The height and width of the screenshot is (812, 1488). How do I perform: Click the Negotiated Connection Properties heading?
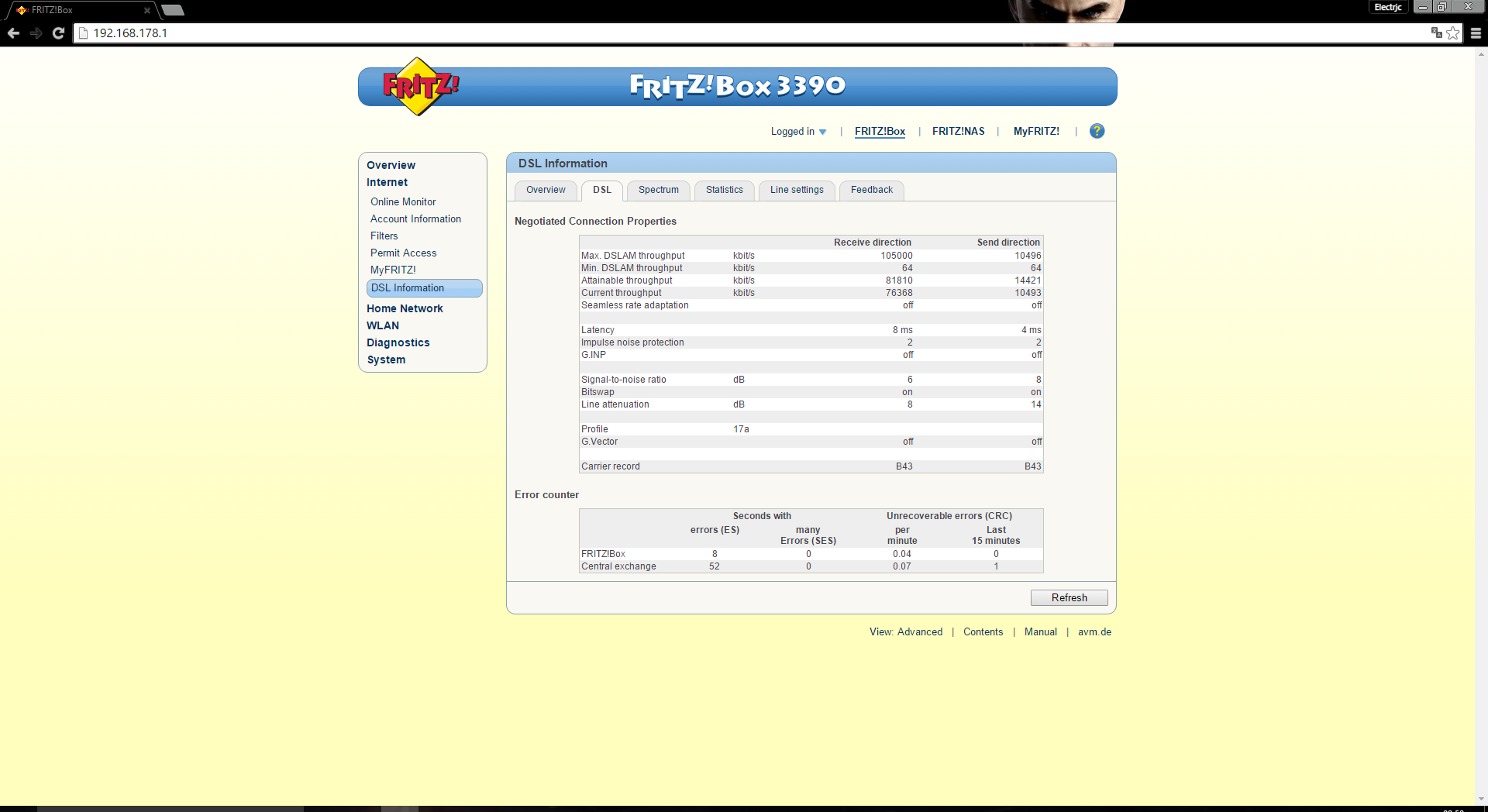coord(595,222)
